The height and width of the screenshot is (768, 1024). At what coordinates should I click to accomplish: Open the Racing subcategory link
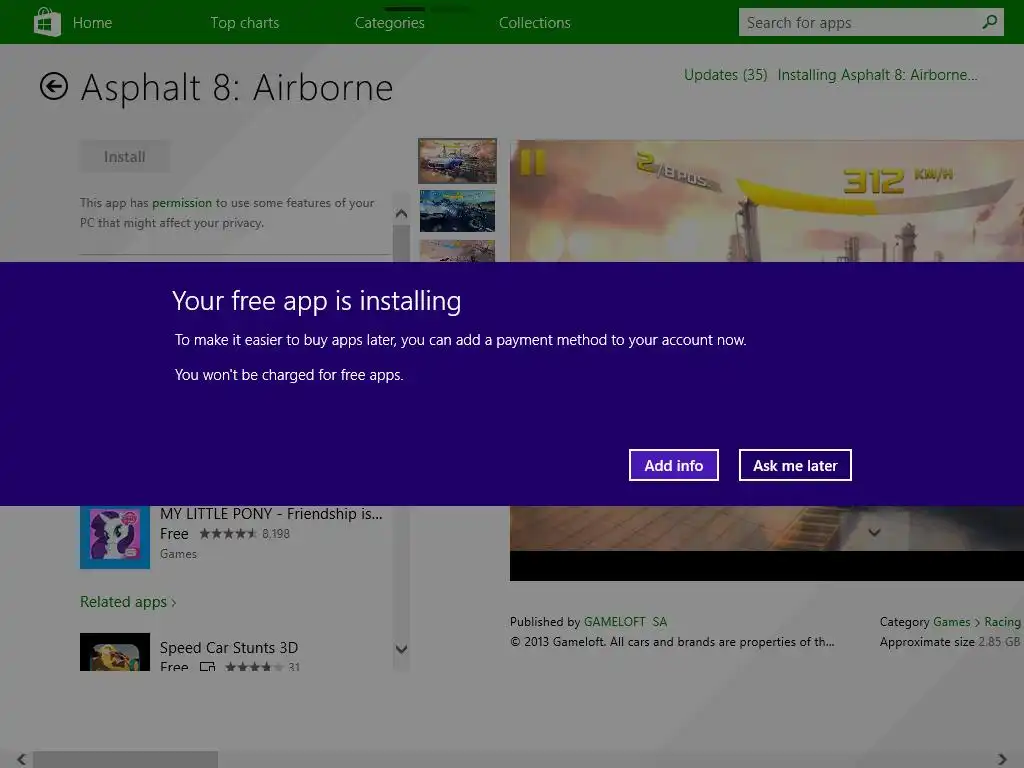tap(1002, 622)
